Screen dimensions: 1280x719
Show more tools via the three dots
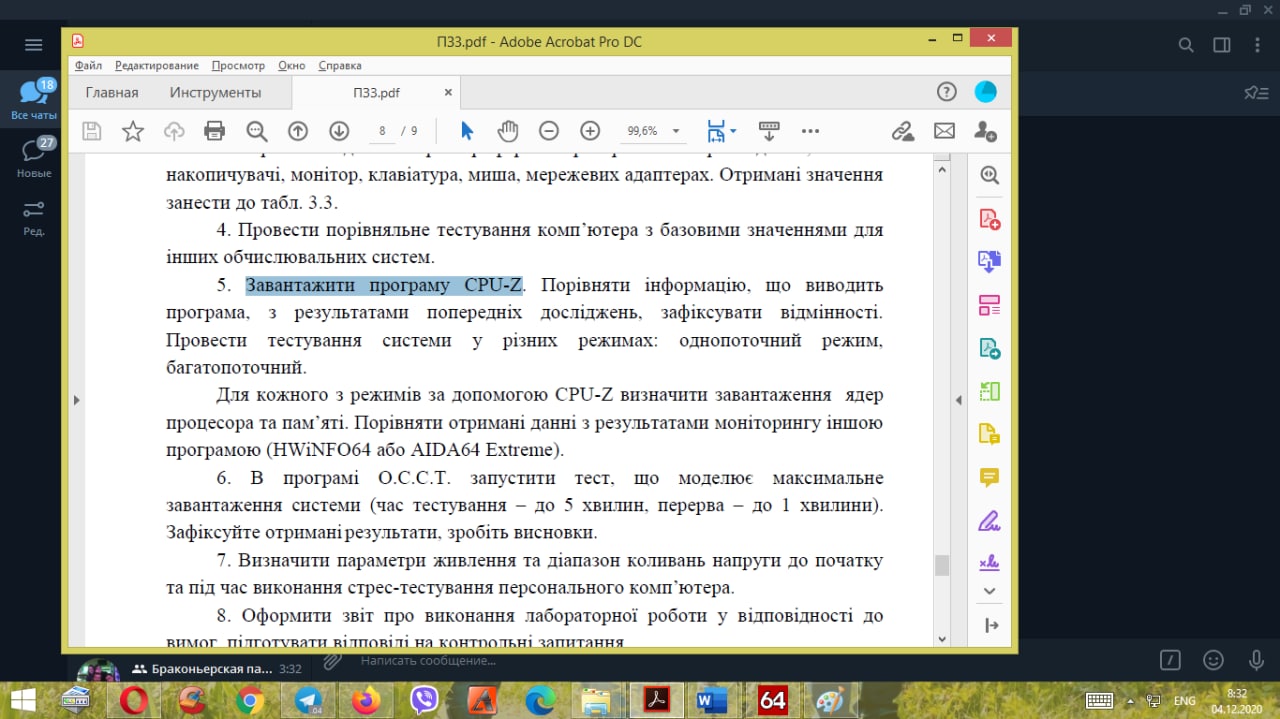pyautogui.click(x=811, y=131)
